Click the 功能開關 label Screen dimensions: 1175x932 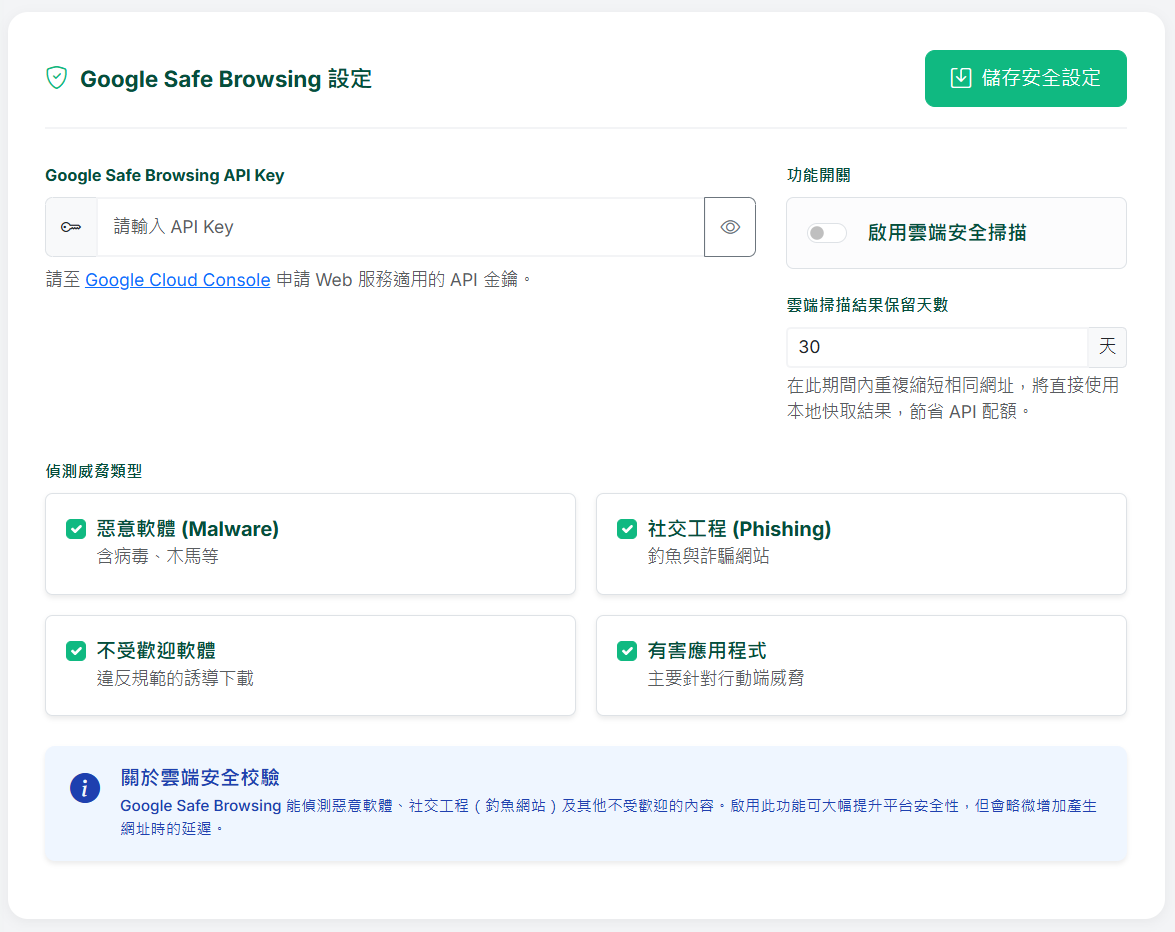pyautogui.click(x=818, y=175)
